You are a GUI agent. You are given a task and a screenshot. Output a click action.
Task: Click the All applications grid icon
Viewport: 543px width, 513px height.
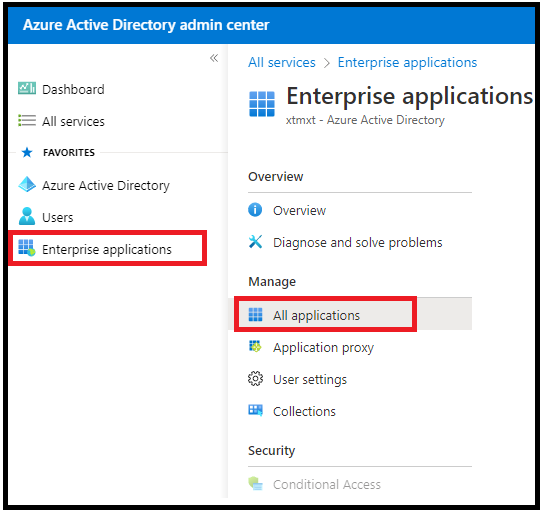click(256, 315)
